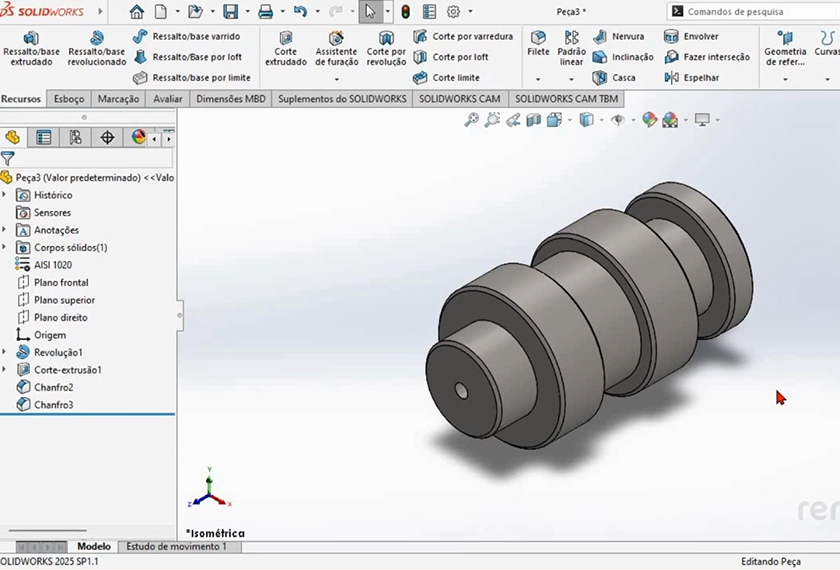Click the traffic light rebuild icon

405,12
